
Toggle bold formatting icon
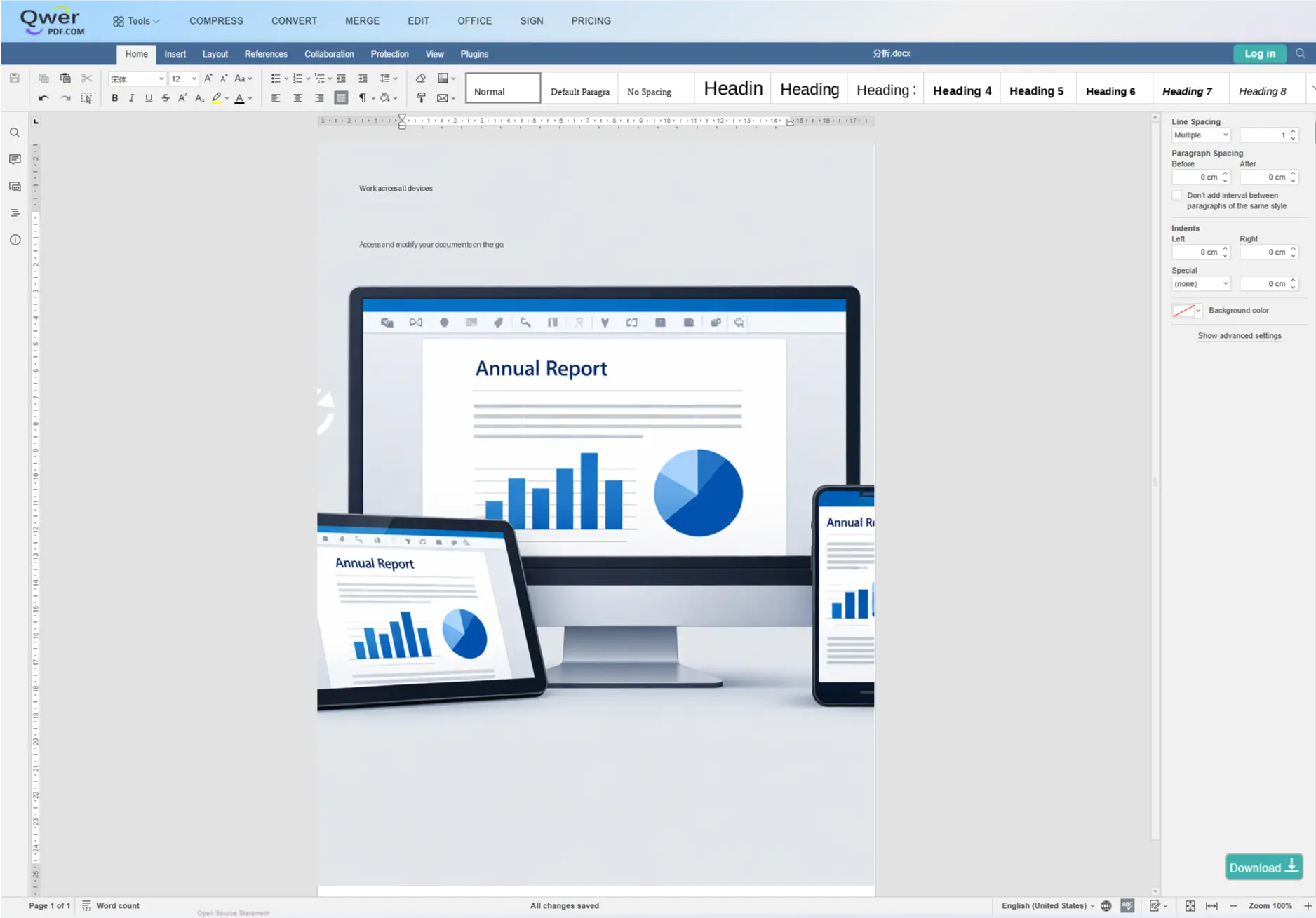pyautogui.click(x=115, y=99)
